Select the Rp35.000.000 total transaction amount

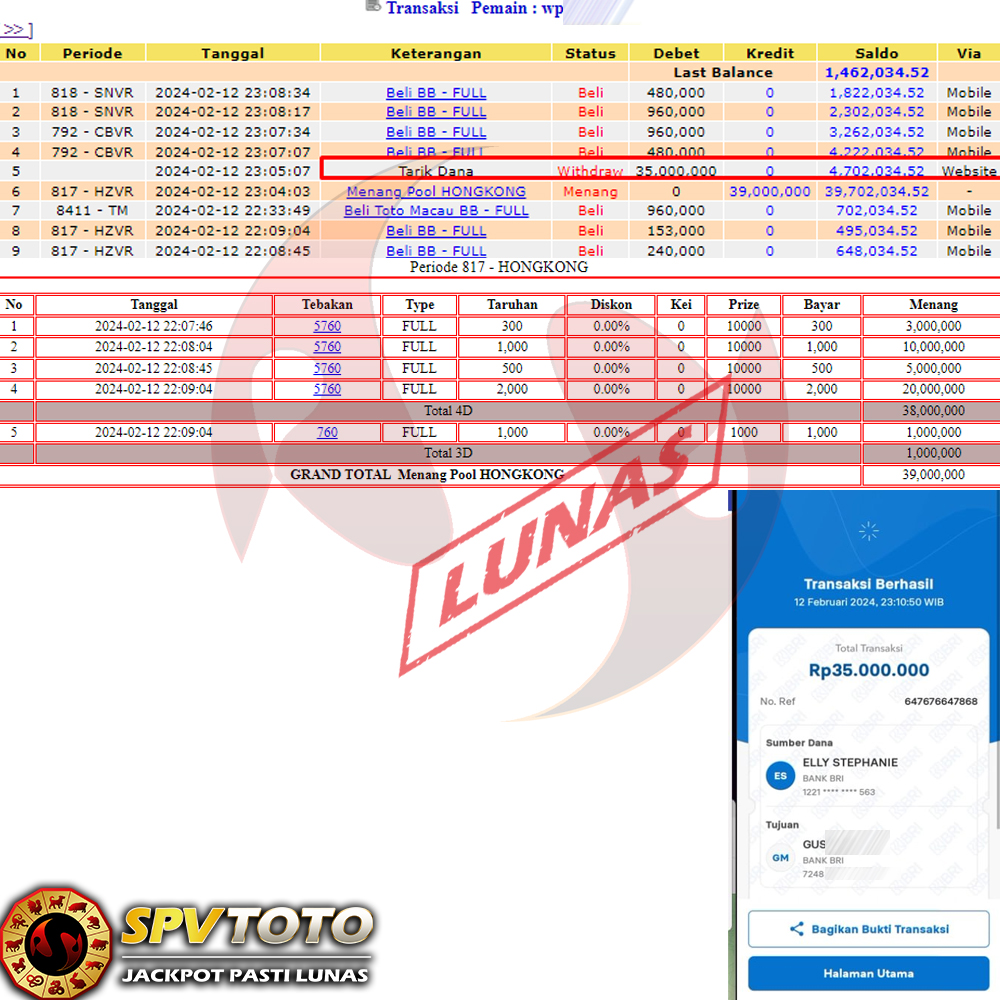click(869, 670)
